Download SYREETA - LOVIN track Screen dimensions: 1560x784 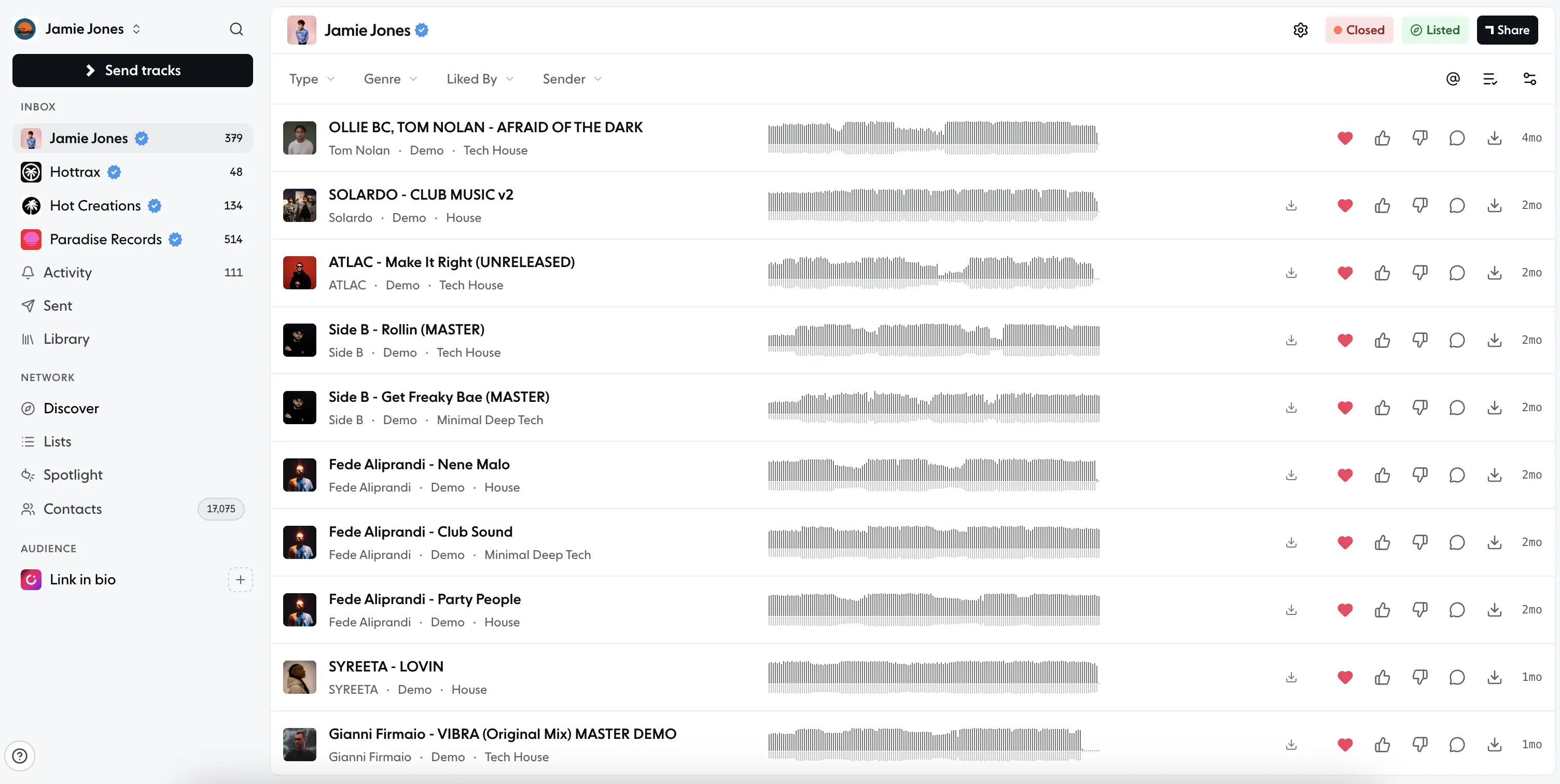(1495, 677)
